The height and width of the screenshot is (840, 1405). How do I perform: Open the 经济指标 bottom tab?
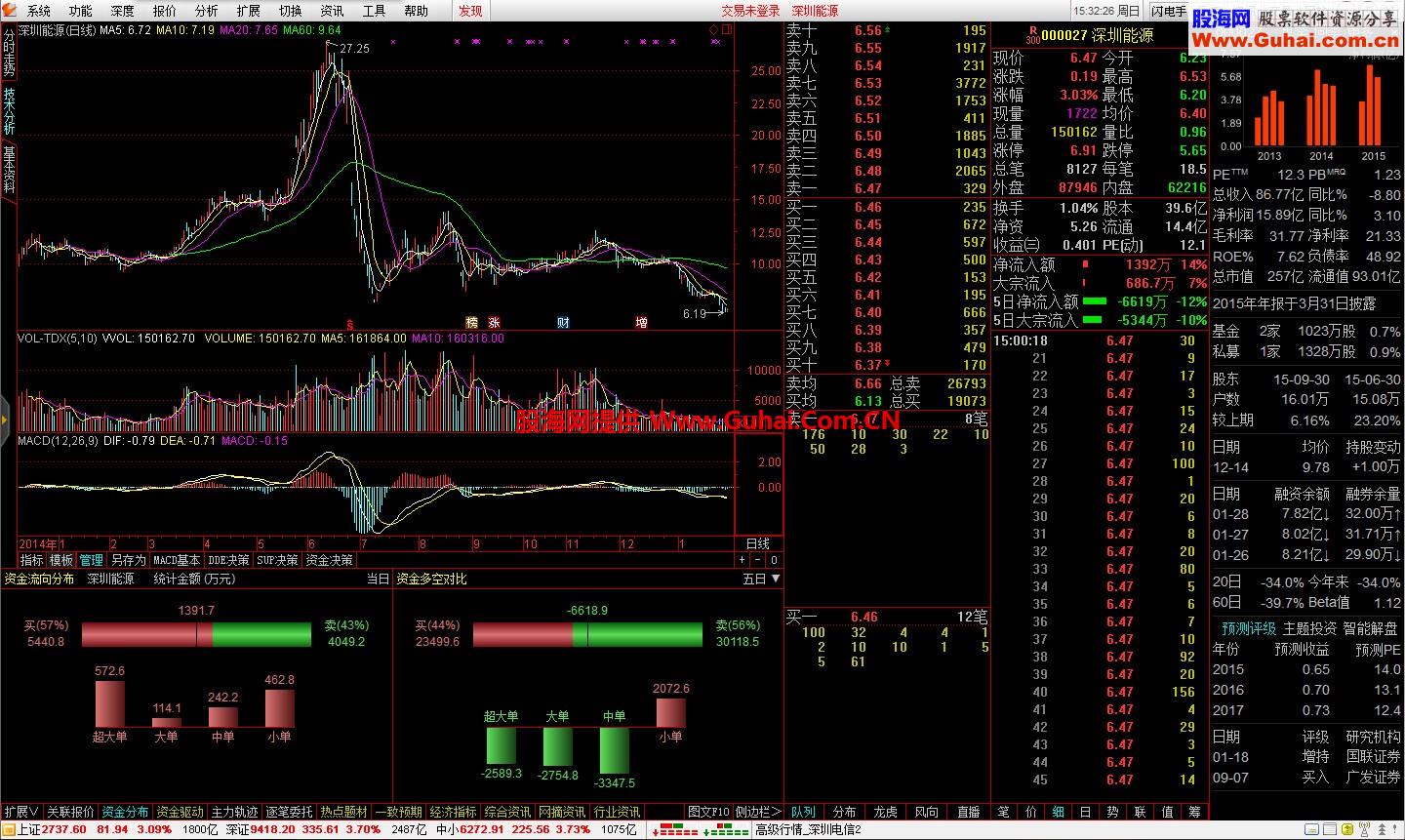tap(454, 812)
